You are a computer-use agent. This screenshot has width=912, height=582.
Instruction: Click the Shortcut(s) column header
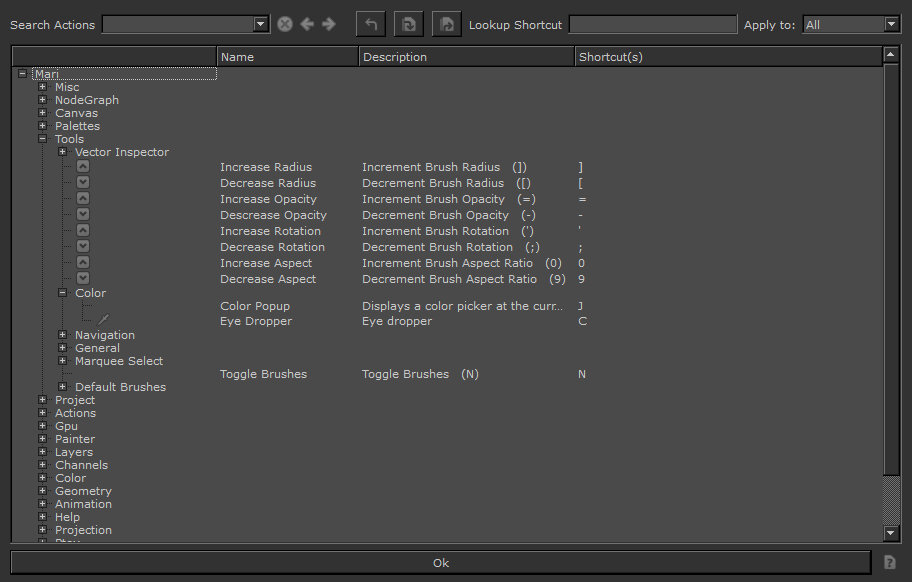(727, 57)
